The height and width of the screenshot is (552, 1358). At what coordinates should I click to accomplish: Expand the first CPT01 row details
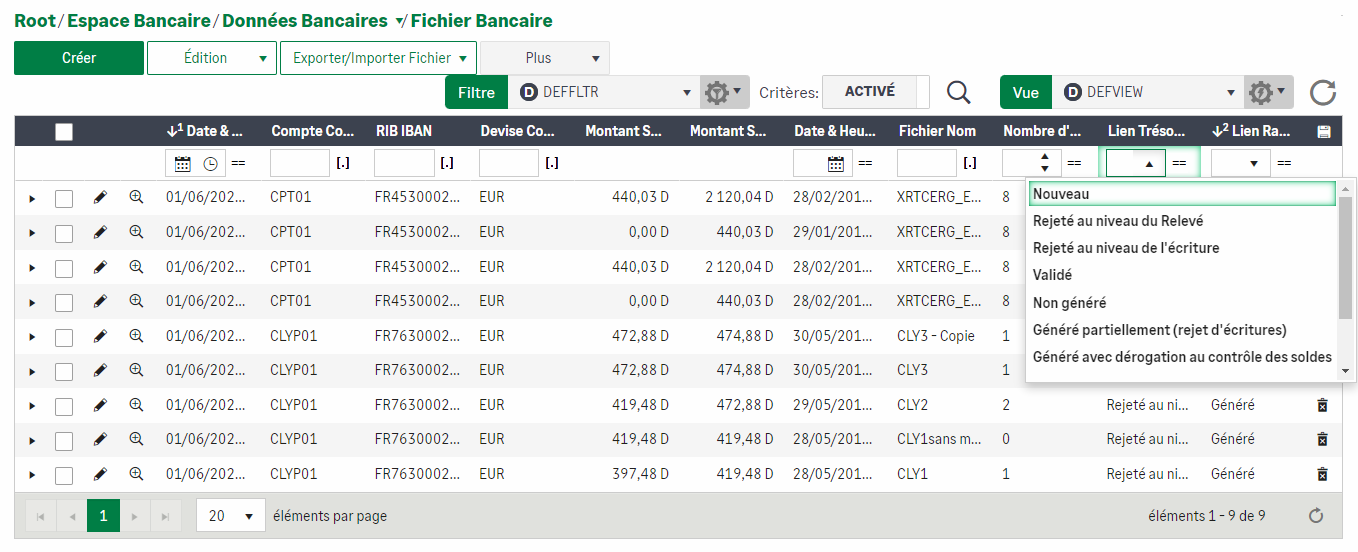[32, 198]
